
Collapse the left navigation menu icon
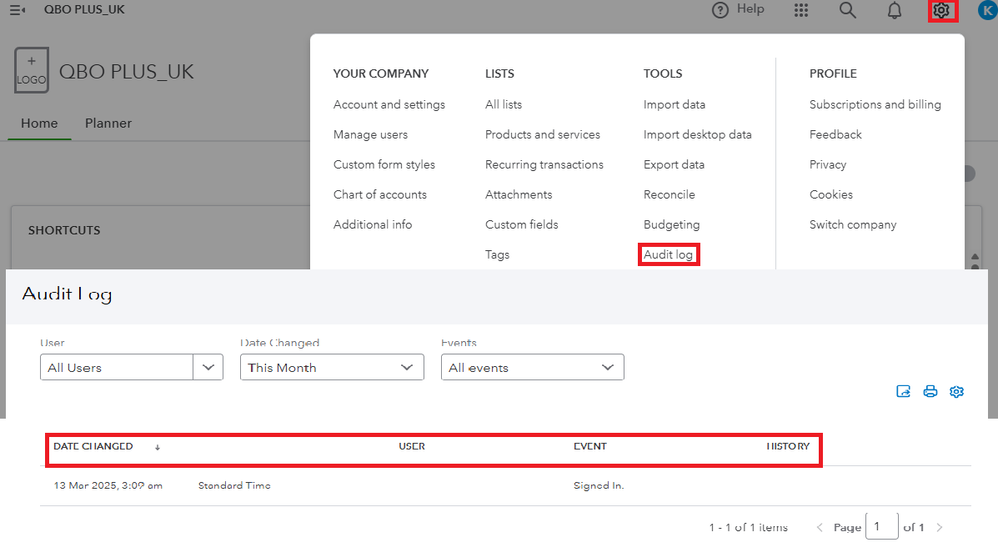(x=17, y=10)
